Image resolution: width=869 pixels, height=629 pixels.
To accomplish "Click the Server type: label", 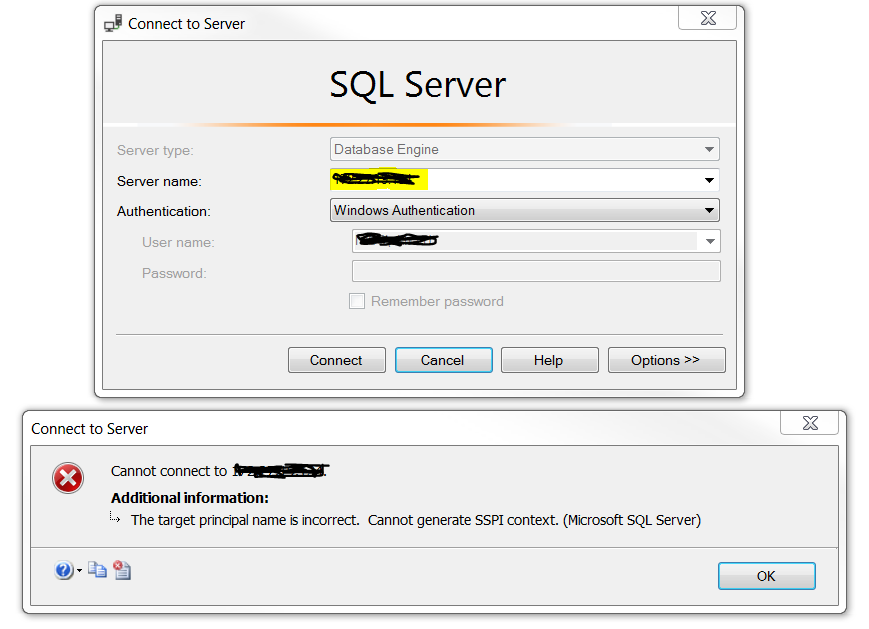I will pyautogui.click(x=155, y=150).
